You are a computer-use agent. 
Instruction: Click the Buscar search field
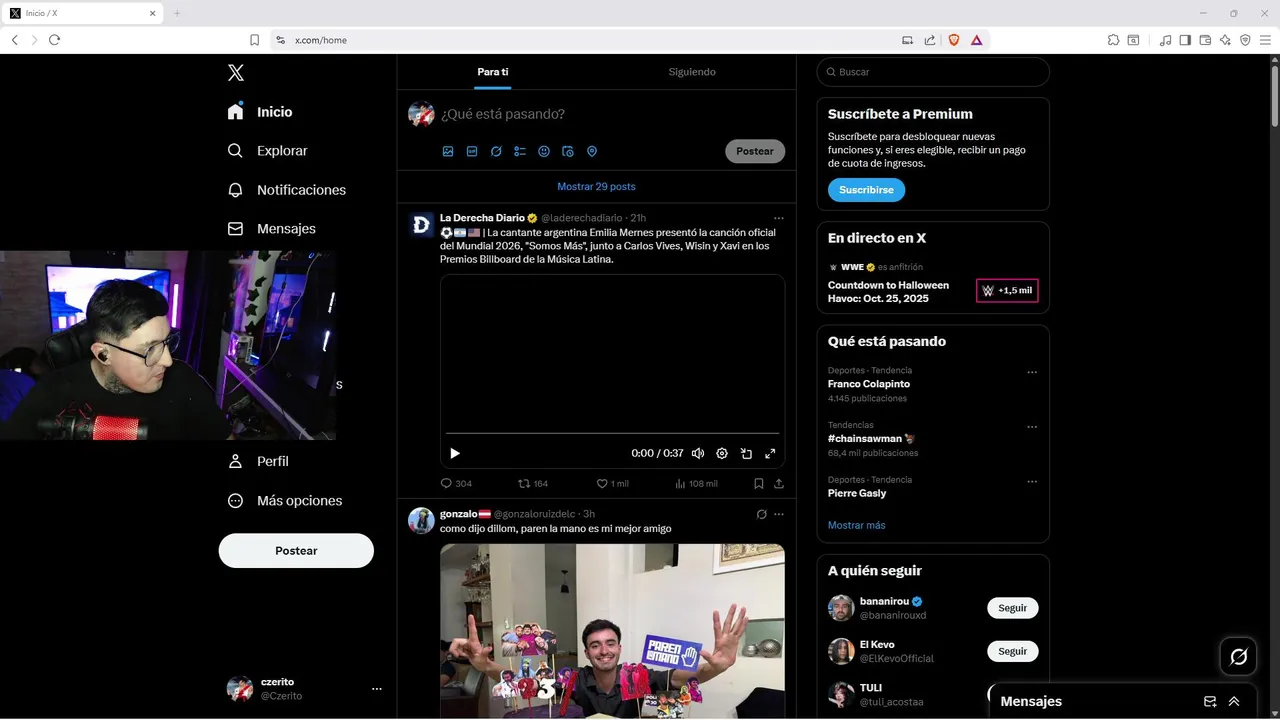[933, 72]
